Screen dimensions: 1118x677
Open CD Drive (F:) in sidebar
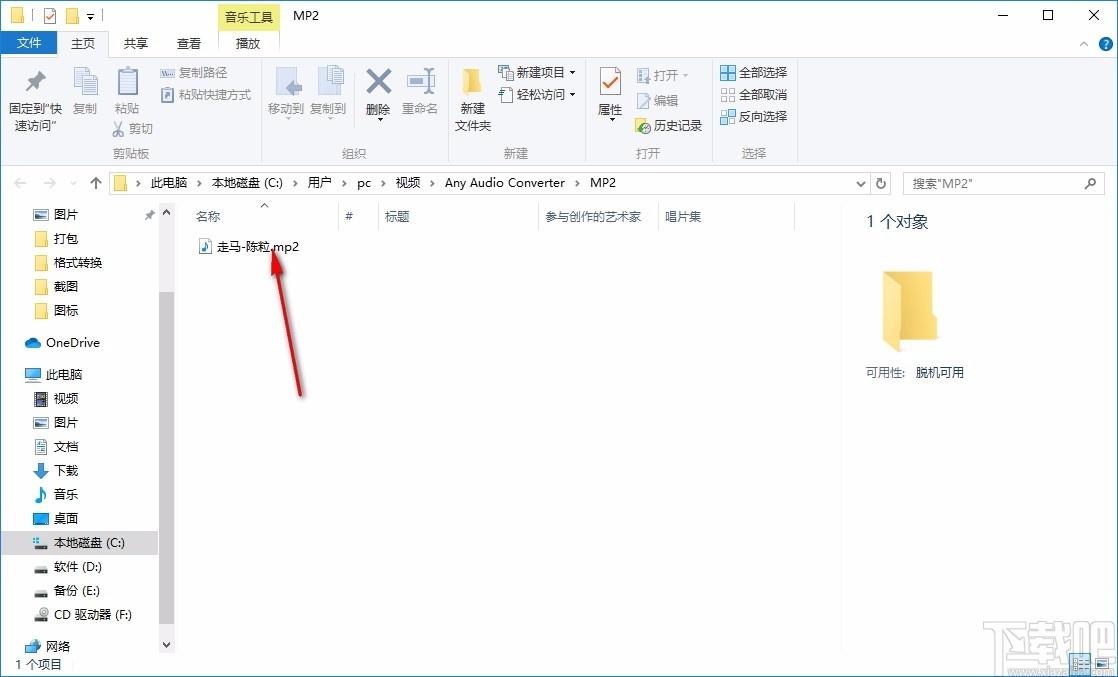[83, 614]
